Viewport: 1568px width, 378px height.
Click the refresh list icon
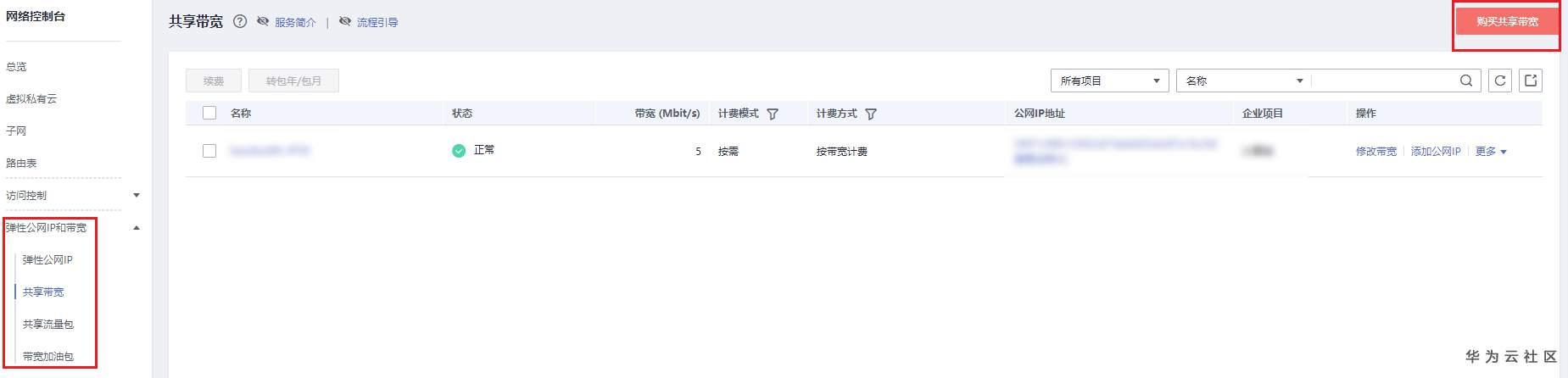pyautogui.click(x=1500, y=81)
